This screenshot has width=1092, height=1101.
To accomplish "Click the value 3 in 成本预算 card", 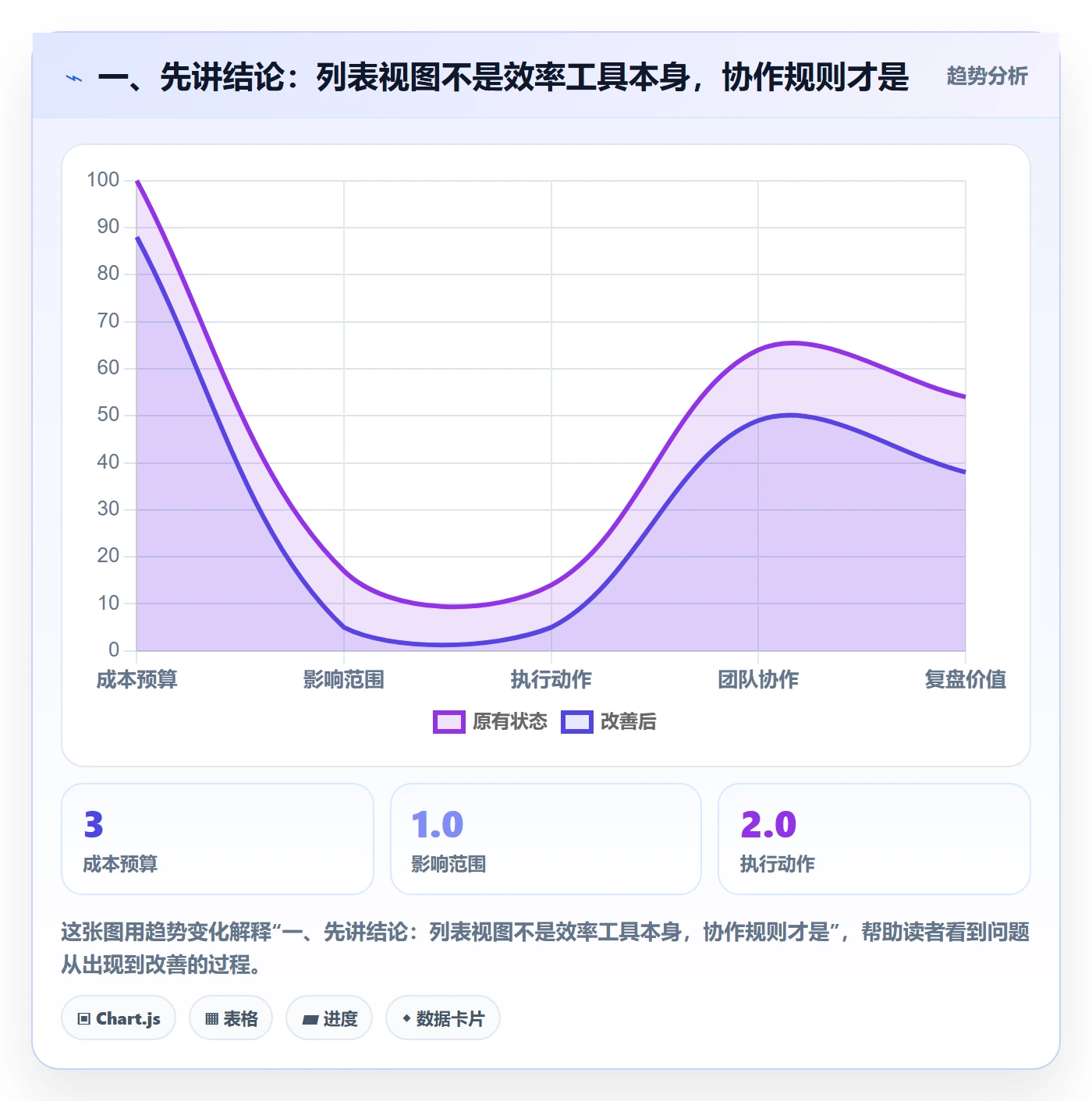I will (x=94, y=825).
